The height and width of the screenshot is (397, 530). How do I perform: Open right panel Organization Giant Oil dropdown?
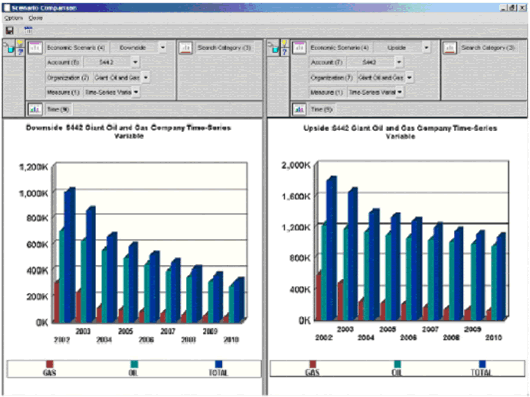tap(409, 77)
